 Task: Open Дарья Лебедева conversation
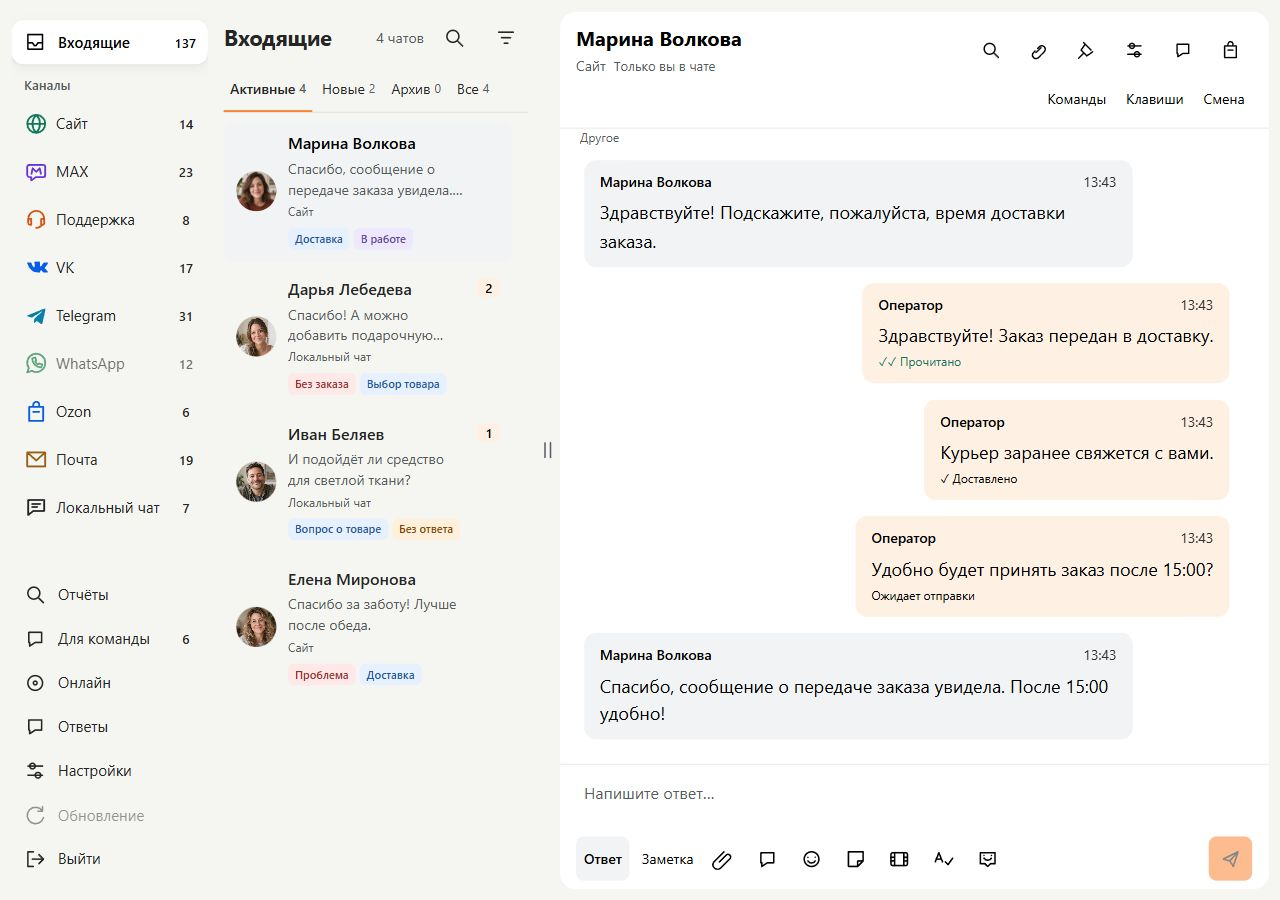(x=368, y=337)
